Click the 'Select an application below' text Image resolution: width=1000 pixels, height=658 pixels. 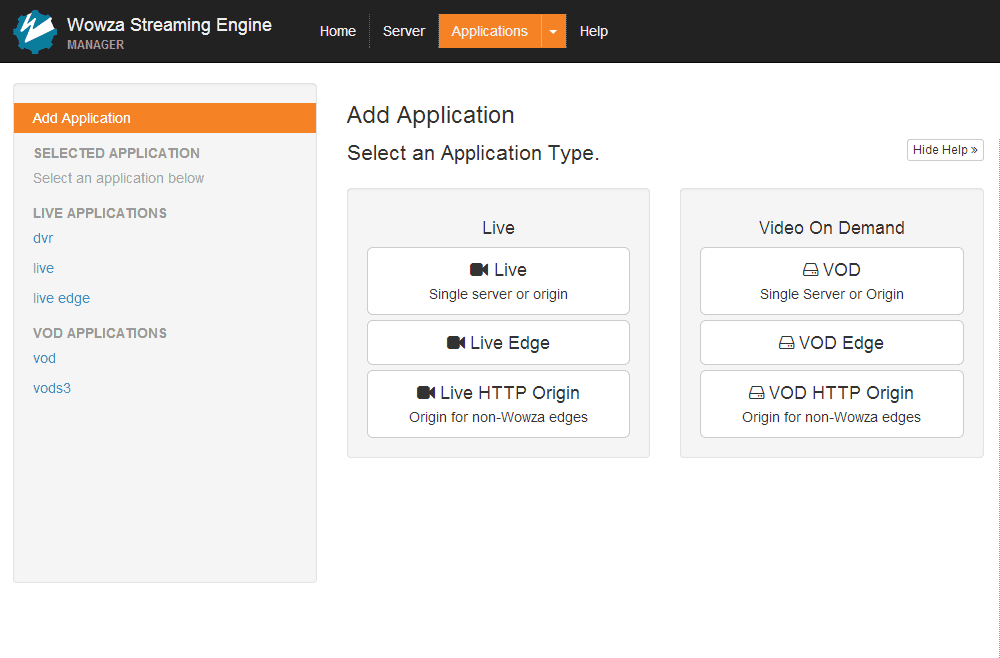point(119,179)
